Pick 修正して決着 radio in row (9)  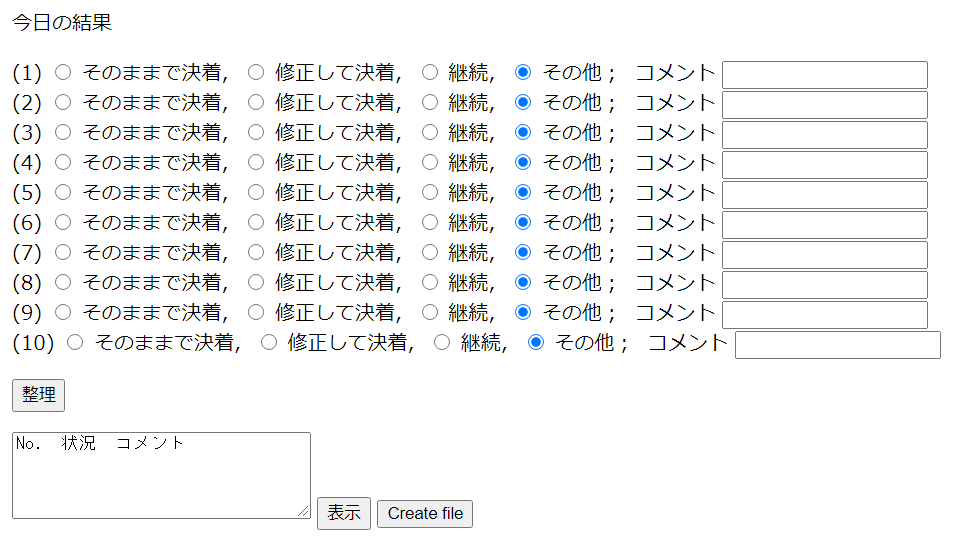[256, 312]
